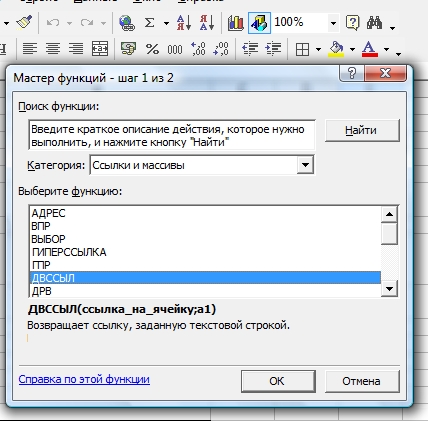Screen dimensions: 428x421
Task: Click the AutoSum sigma icon
Action: point(149,23)
